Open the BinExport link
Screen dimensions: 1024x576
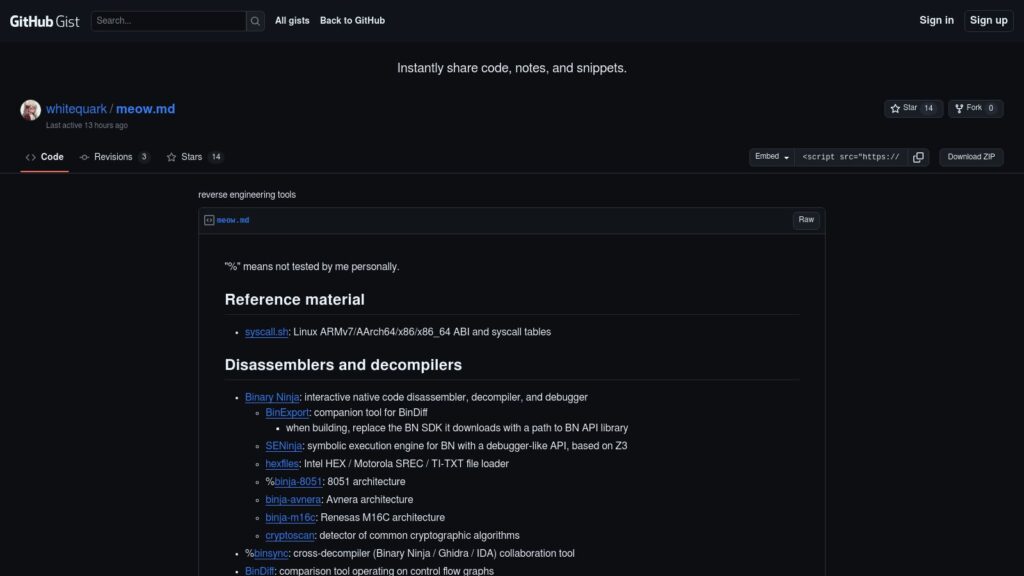click(287, 413)
